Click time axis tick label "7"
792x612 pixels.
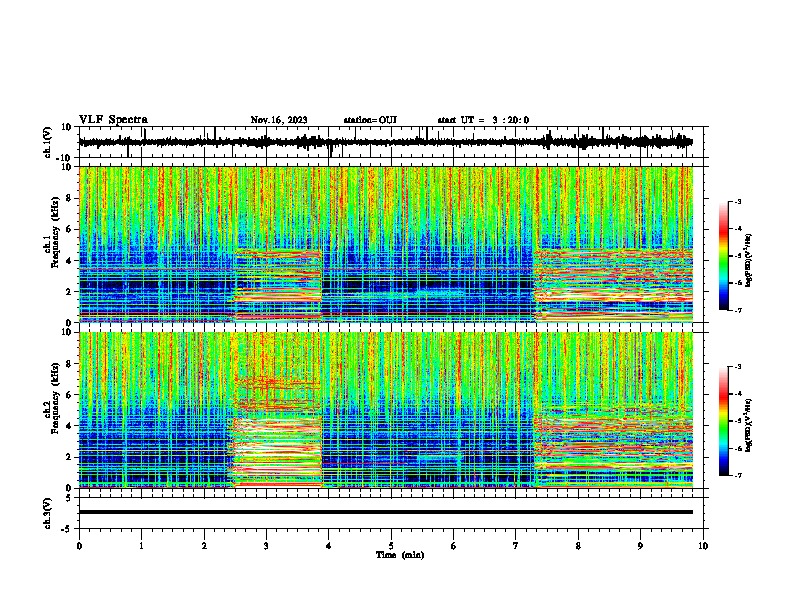coord(516,546)
